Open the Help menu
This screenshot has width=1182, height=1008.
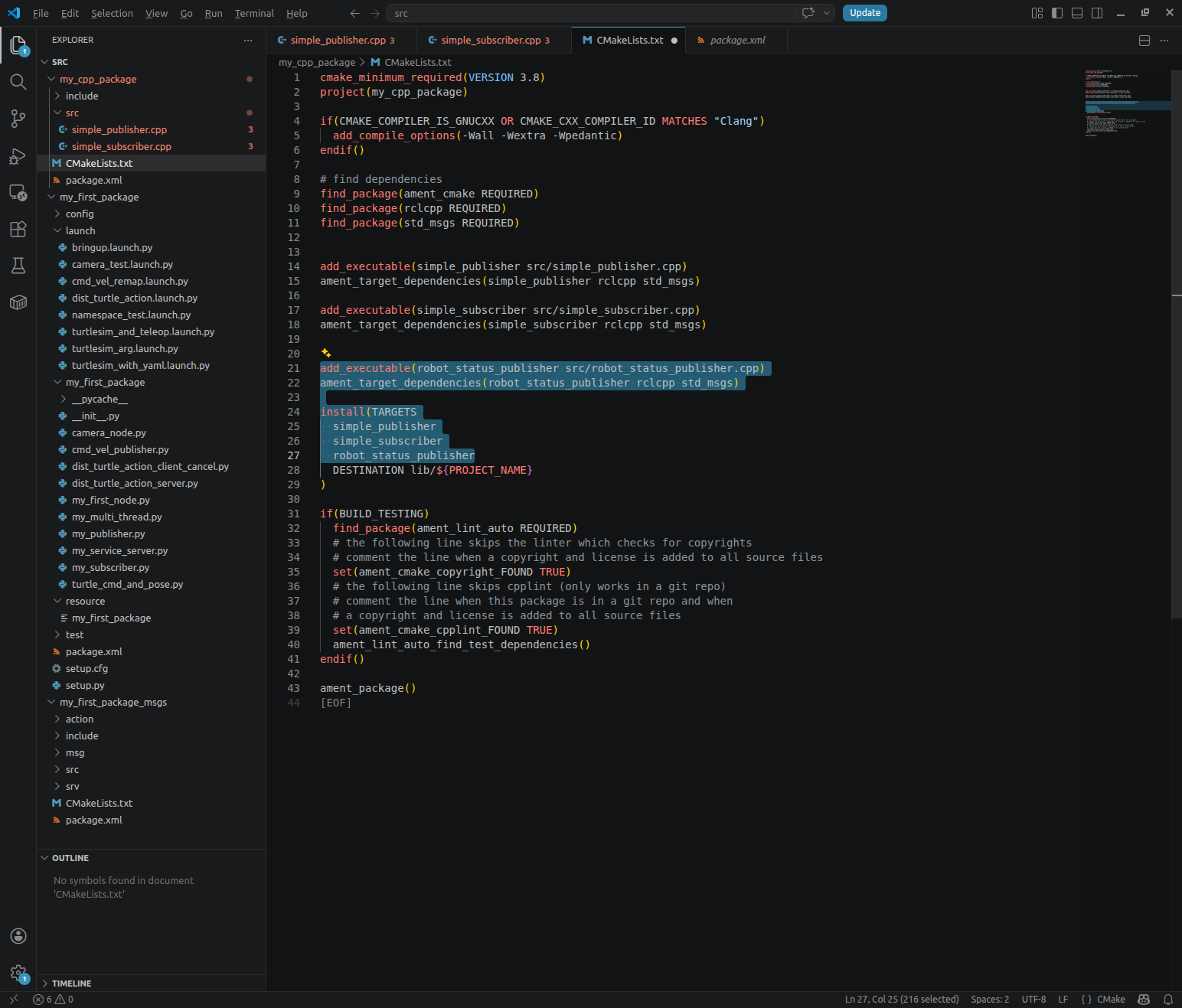click(x=297, y=13)
